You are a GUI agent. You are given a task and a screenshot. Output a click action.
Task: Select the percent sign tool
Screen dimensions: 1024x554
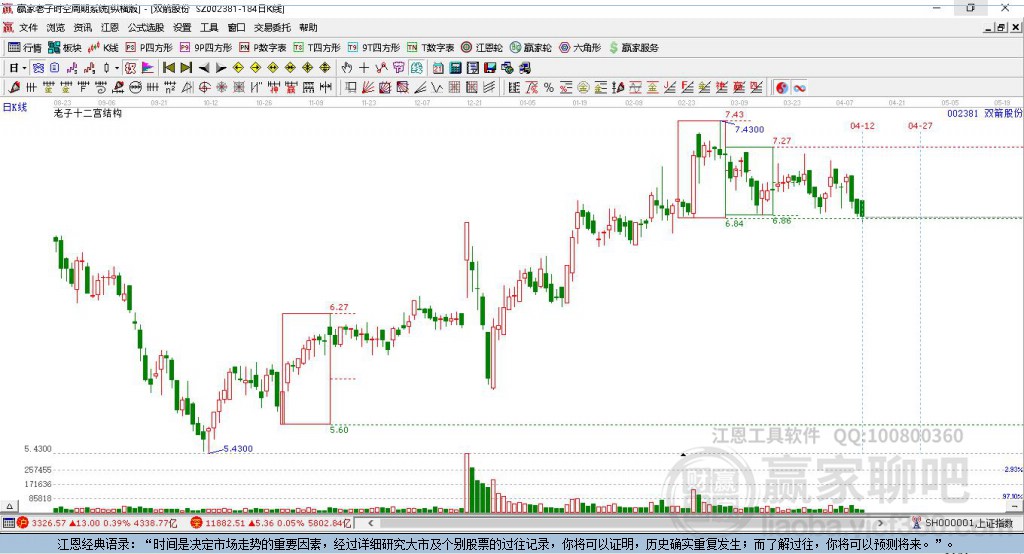tap(549, 87)
